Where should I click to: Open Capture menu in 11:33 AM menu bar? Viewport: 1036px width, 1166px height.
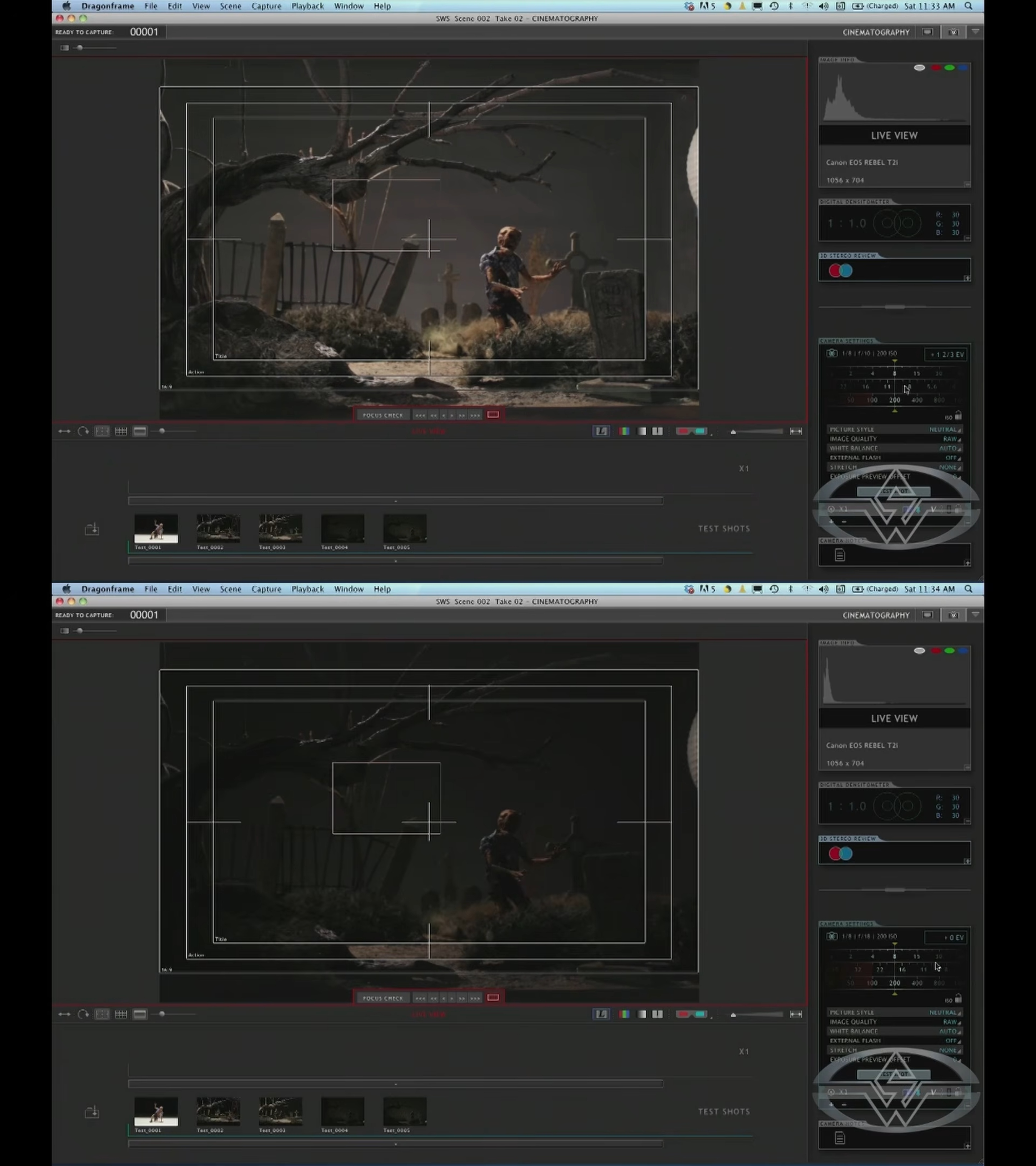(266, 6)
